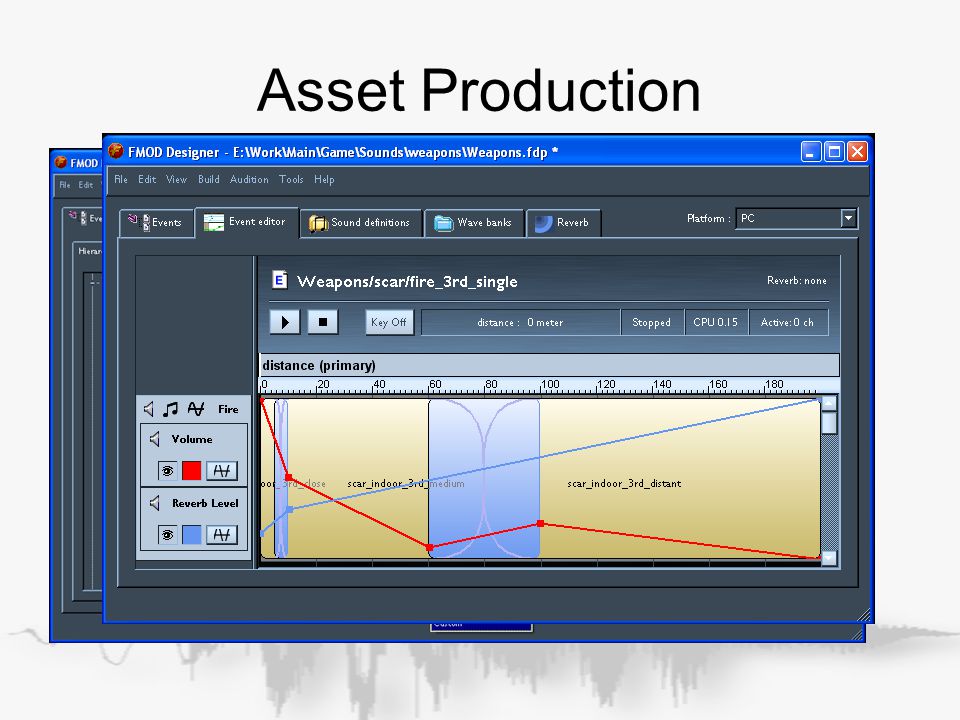Click the FMOD logo in background window

(61, 162)
